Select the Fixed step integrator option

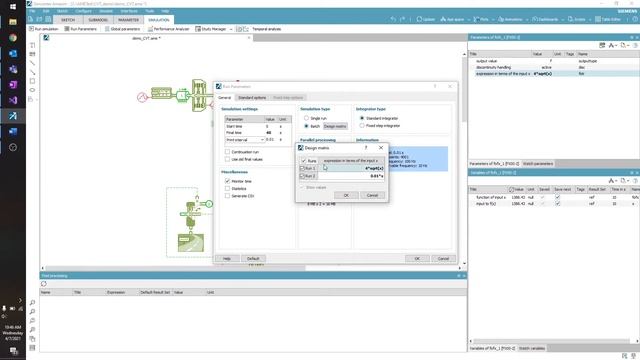pyautogui.click(x=362, y=126)
